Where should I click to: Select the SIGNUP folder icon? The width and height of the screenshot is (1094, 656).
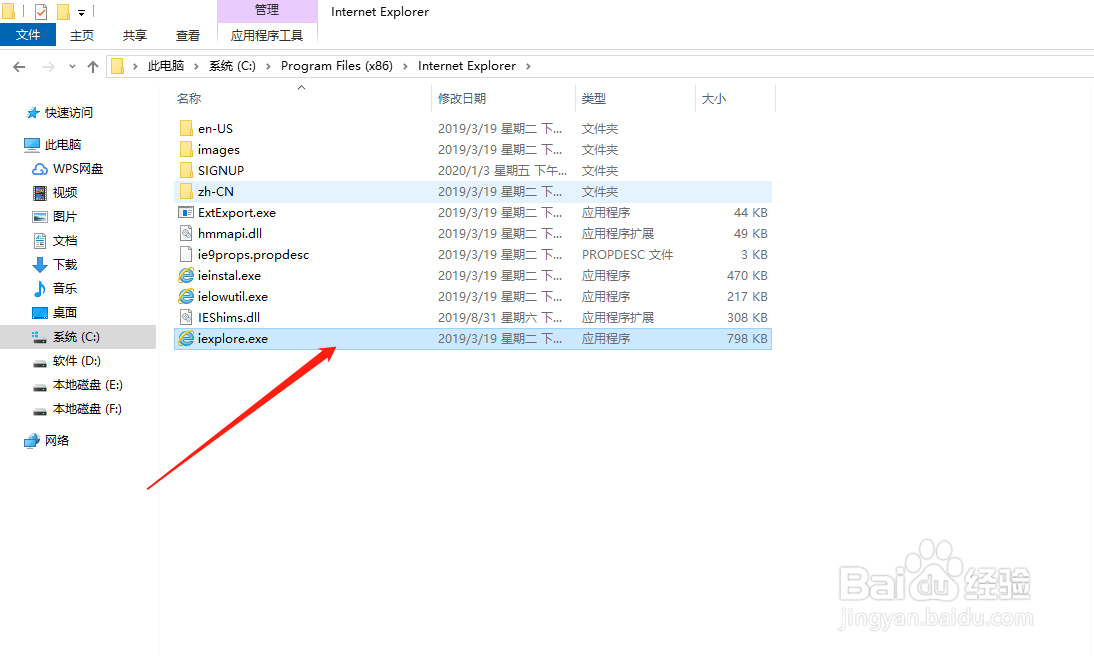pos(186,170)
